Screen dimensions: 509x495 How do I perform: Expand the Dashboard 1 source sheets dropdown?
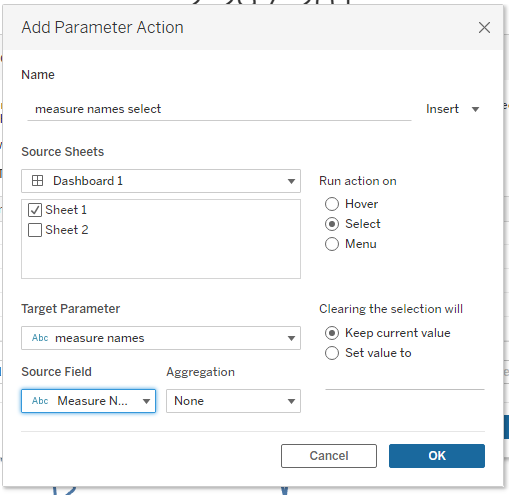161,181
